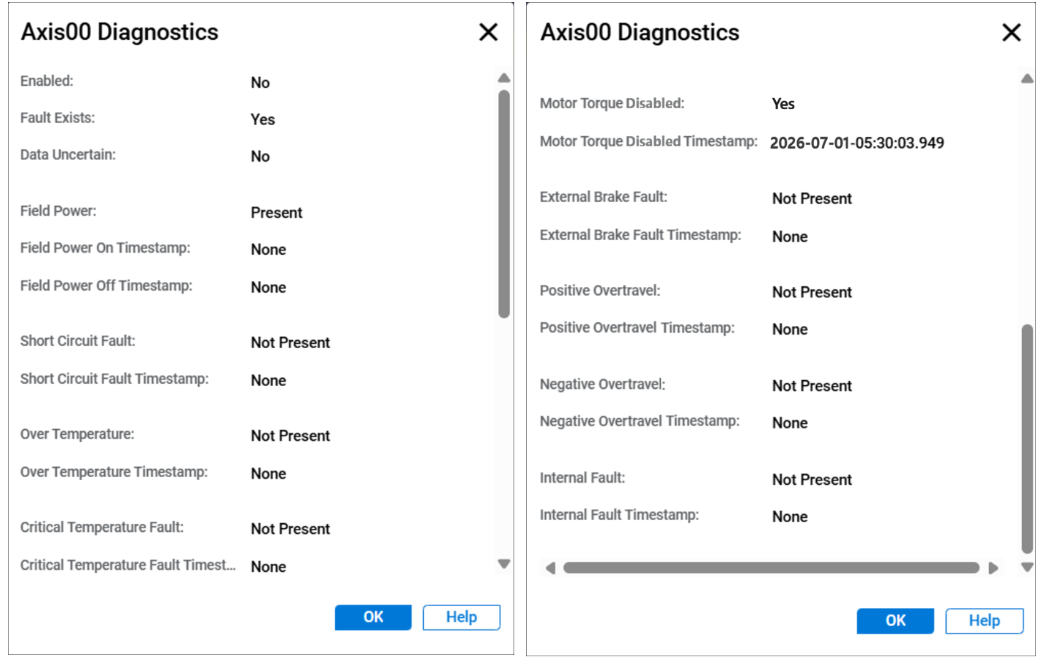Click the Fault Exists 'Yes' value
Viewport: 1050px width, 660px height.
(262, 119)
